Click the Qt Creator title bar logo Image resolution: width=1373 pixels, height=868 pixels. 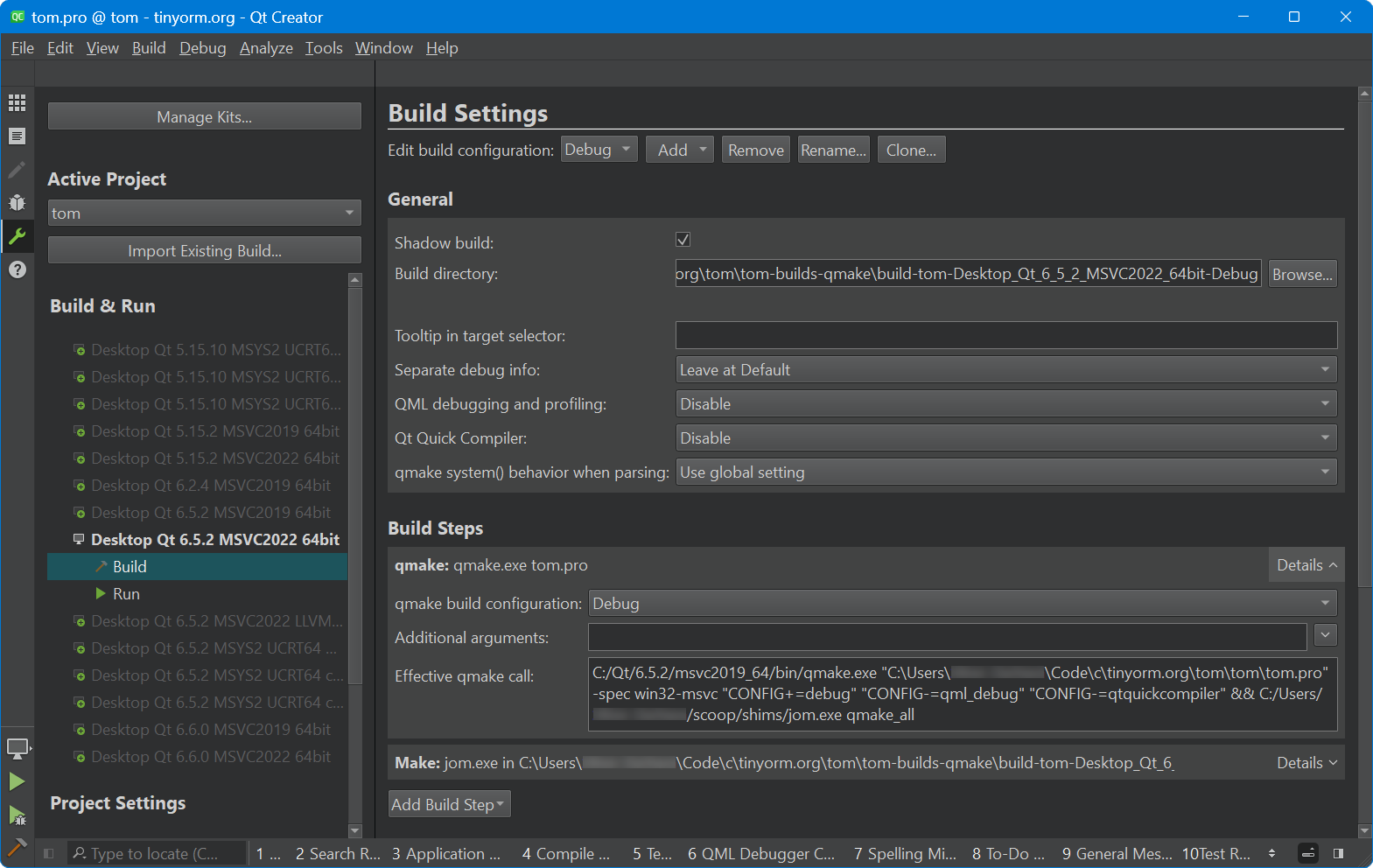click(18, 17)
